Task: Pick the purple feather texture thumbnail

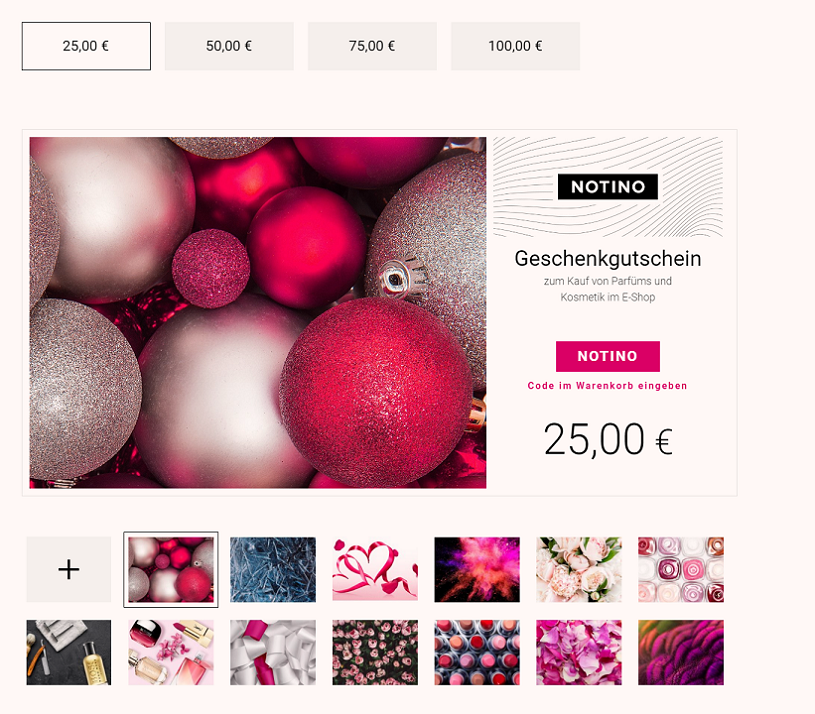Action: [x=681, y=652]
